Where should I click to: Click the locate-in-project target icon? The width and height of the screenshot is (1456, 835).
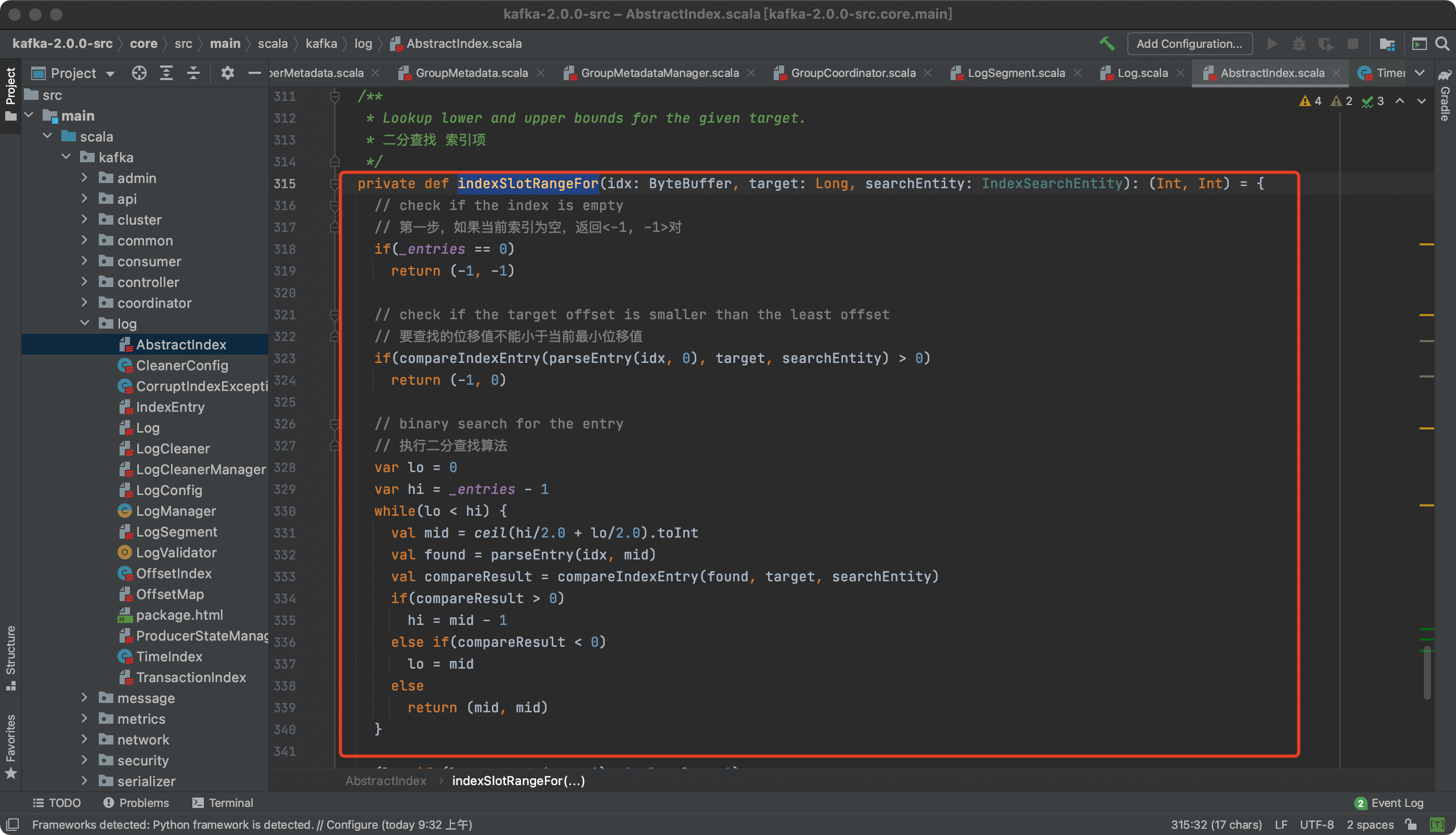(139, 73)
